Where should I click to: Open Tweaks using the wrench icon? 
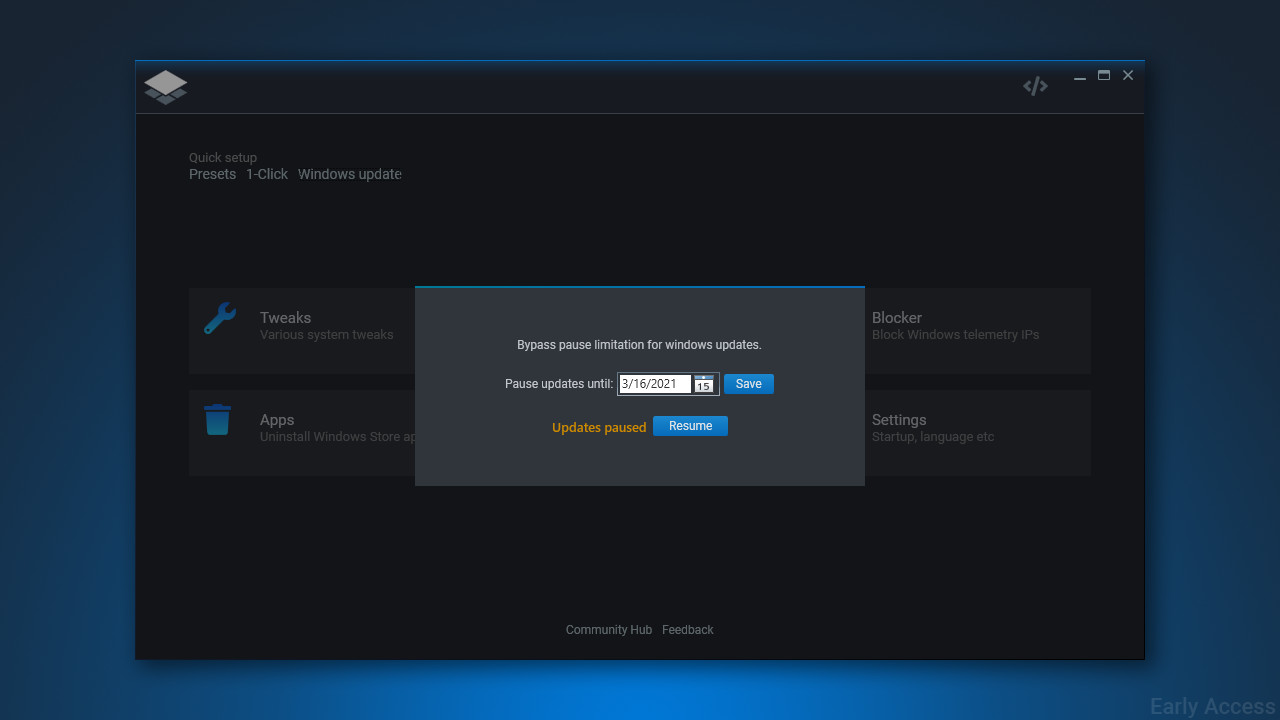tap(219, 318)
